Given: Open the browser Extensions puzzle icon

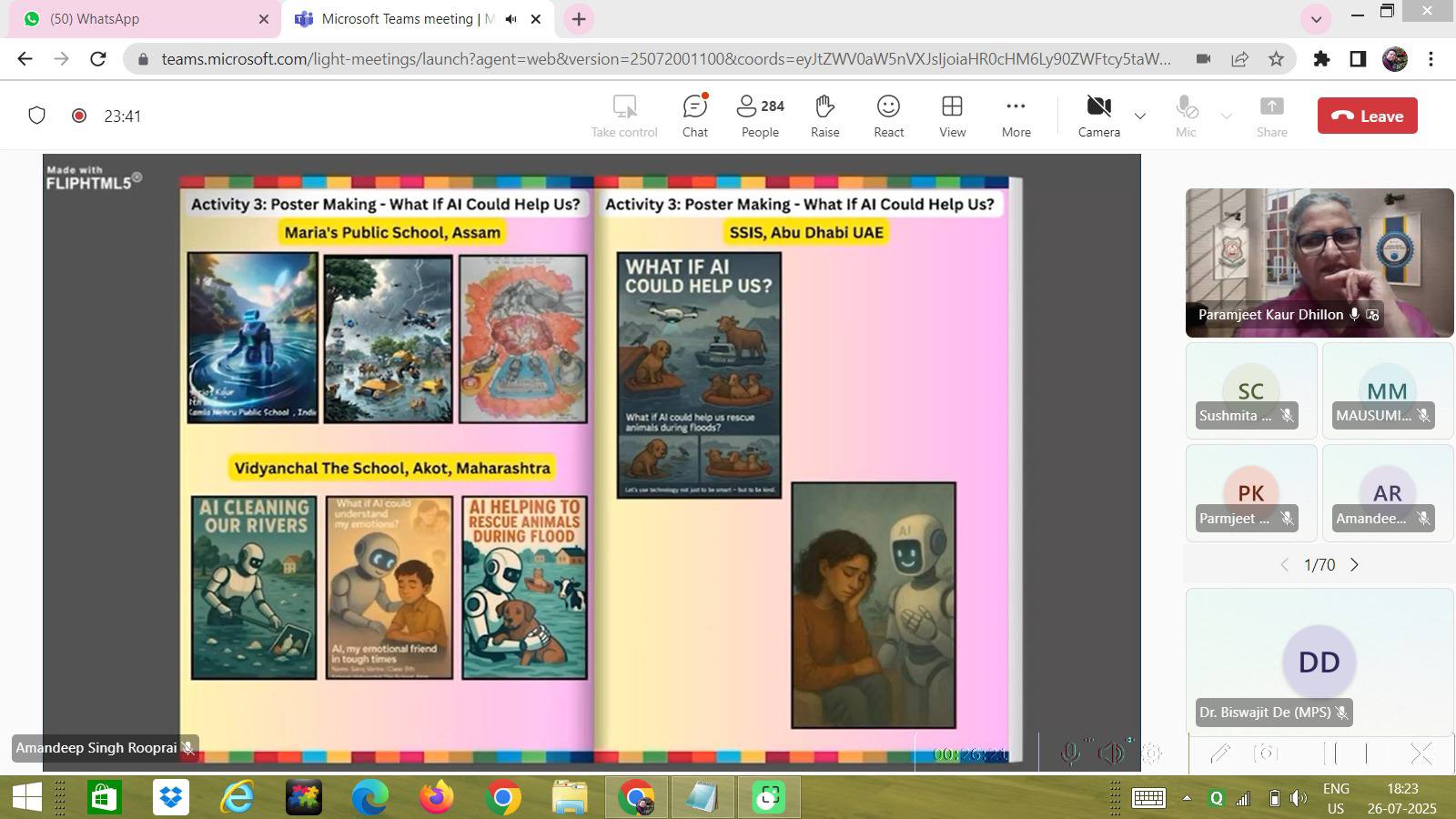Looking at the screenshot, I should point(1321,59).
